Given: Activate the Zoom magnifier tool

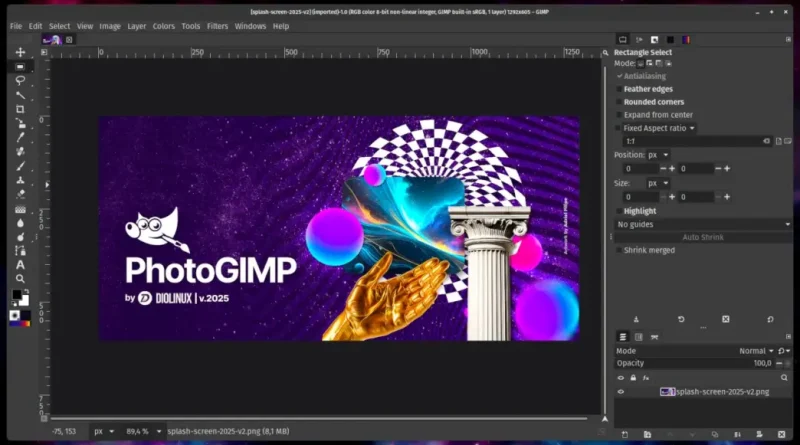Looking at the screenshot, I should [x=20, y=279].
